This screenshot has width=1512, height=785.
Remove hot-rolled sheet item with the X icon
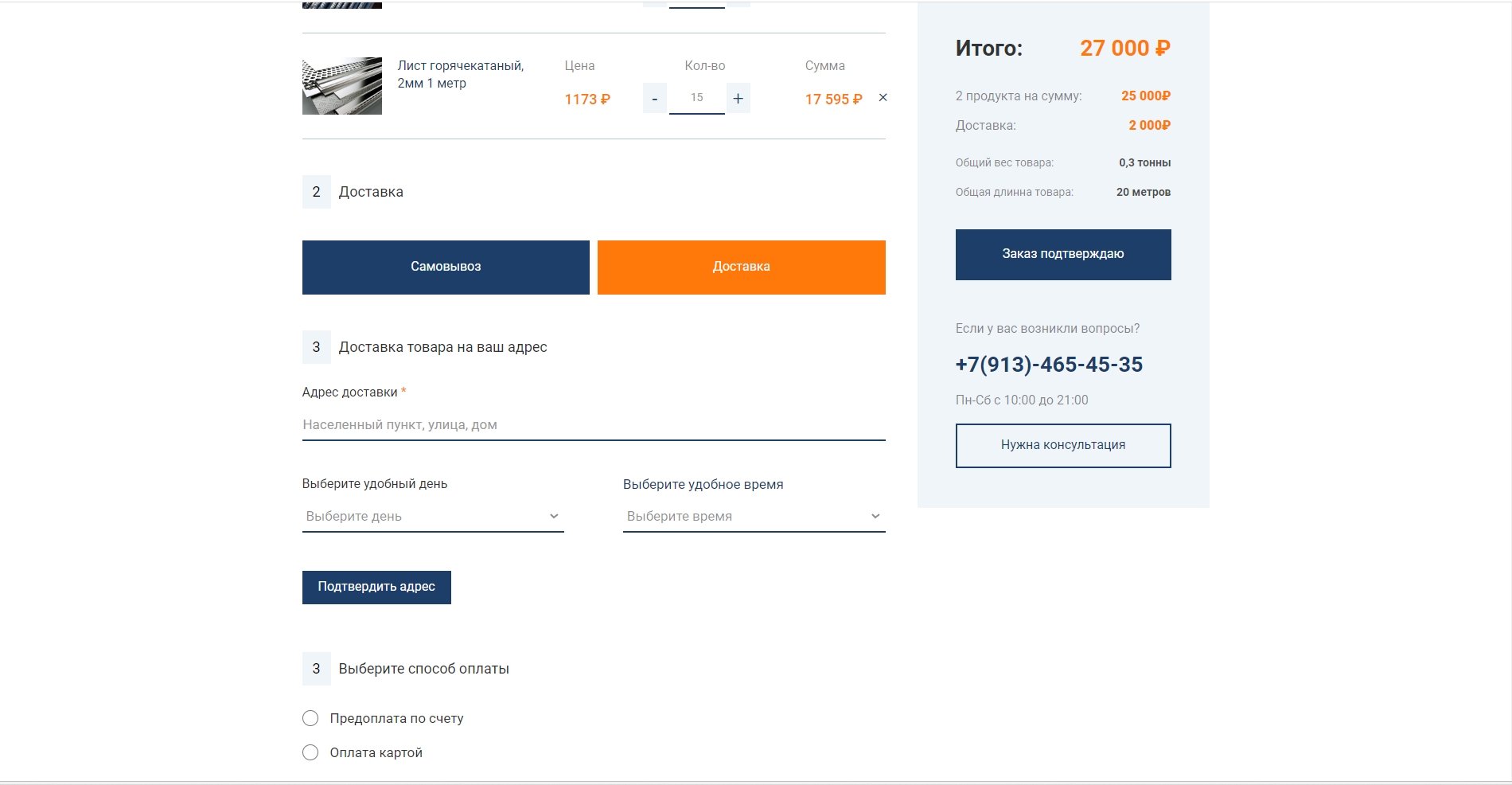(x=883, y=98)
